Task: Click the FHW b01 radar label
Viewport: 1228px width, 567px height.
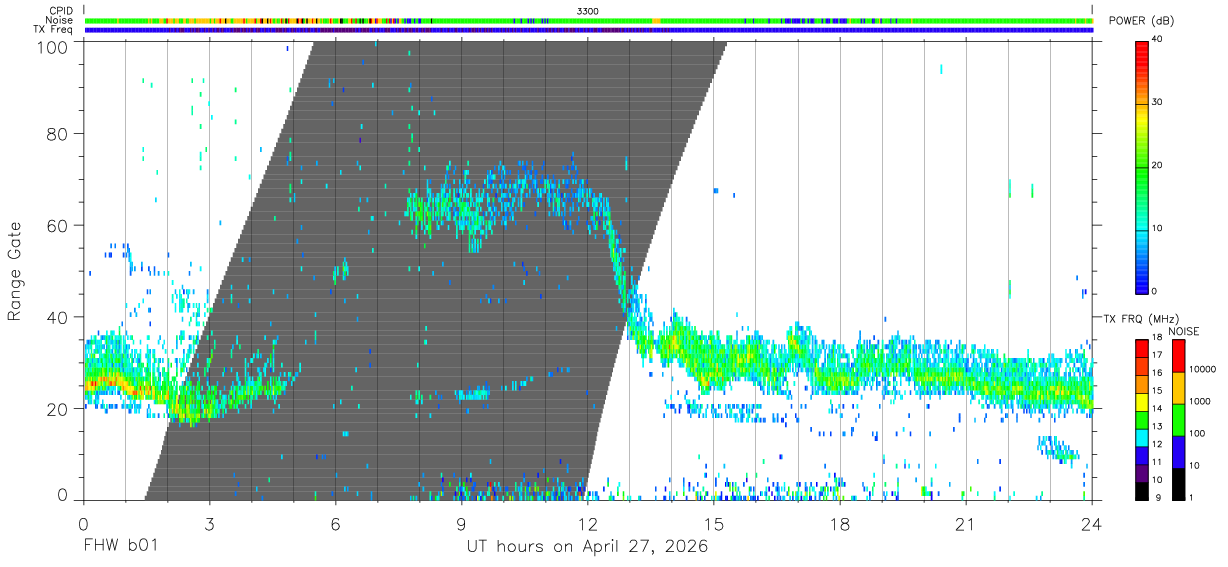Action: pyautogui.click(x=121, y=546)
